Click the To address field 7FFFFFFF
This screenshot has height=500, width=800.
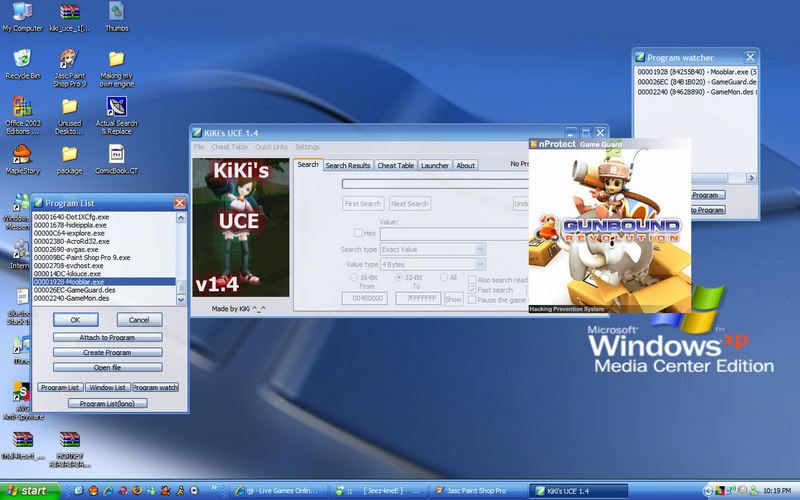tap(418, 298)
